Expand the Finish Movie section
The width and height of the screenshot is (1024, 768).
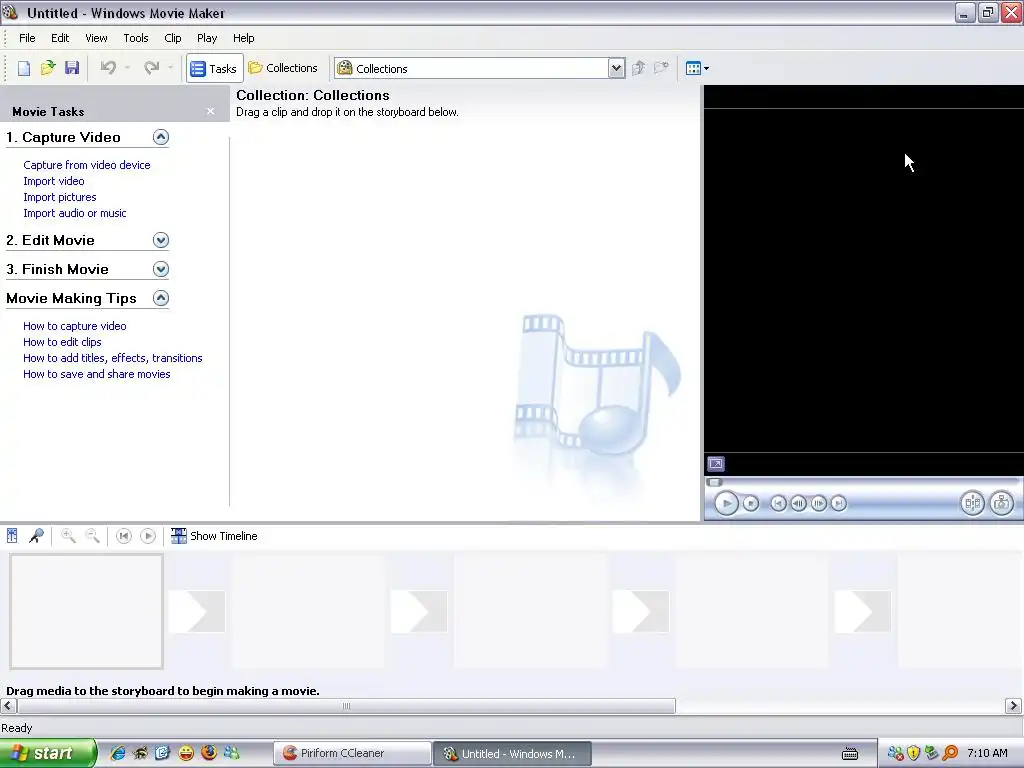[x=161, y=269]
